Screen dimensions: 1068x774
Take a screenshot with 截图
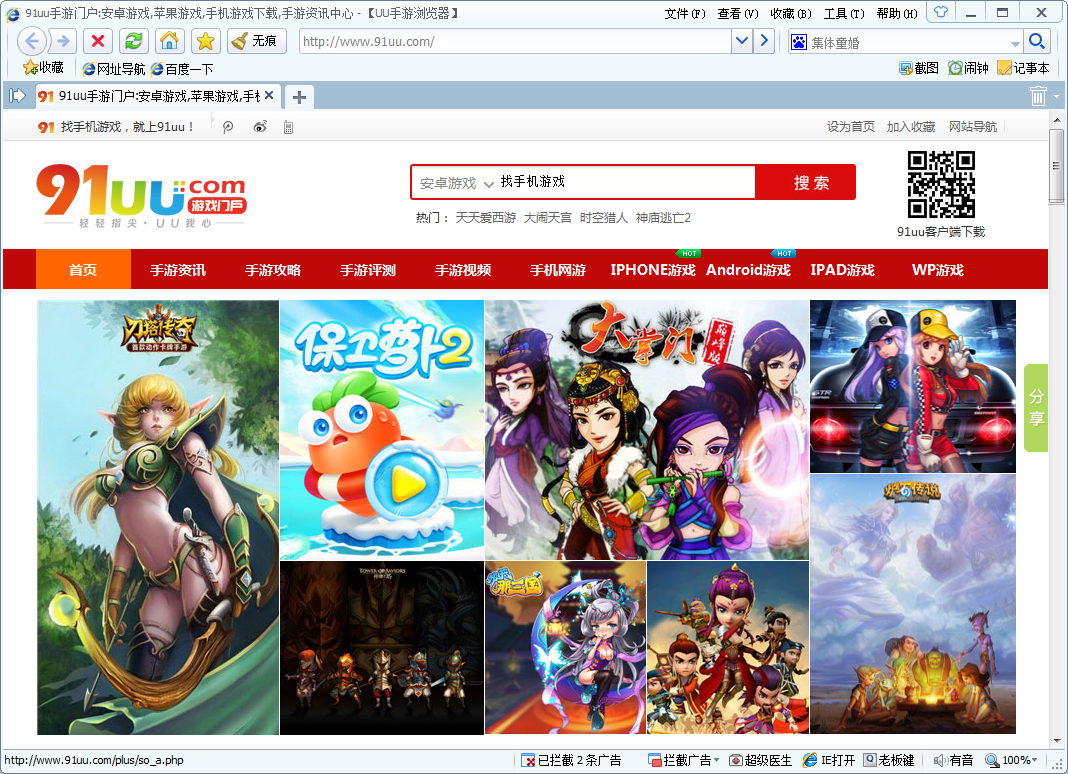919,68
